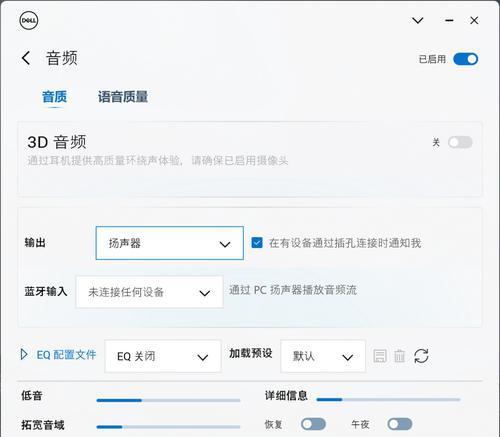This screenshot has height=437, width=500.
Task: Close the Dell audio window
Action: (x=474, y=21)
